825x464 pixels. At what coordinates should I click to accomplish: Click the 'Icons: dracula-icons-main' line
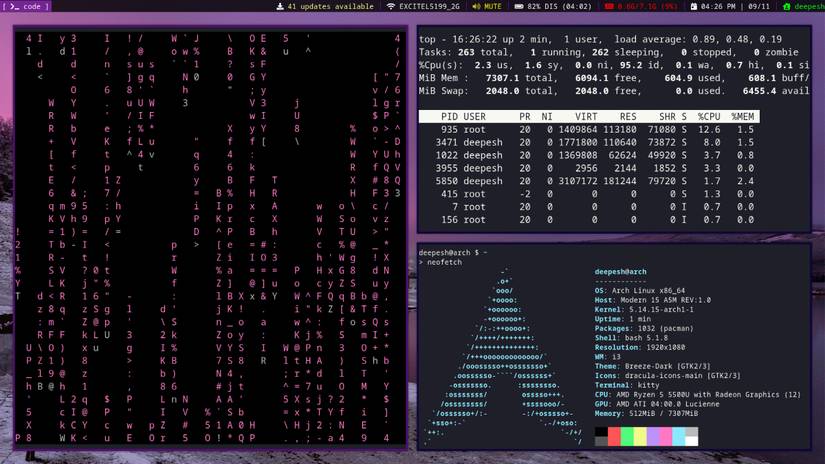click(x=668, y=376)
